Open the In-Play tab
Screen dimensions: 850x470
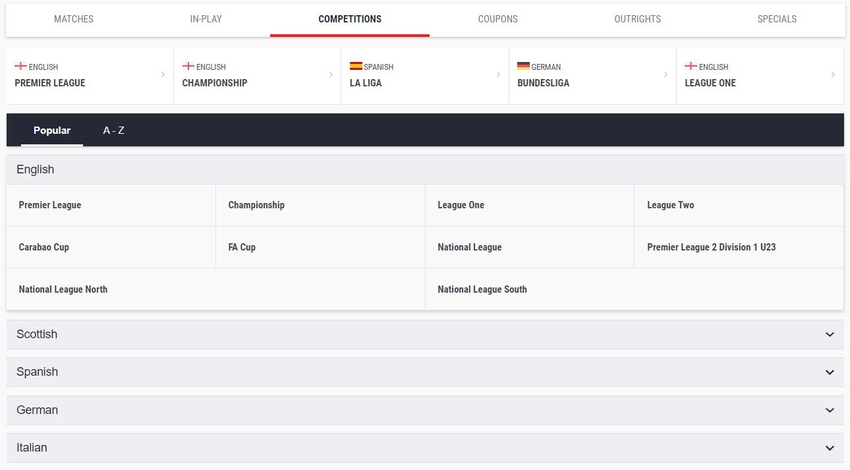click(x=206, y=19)
